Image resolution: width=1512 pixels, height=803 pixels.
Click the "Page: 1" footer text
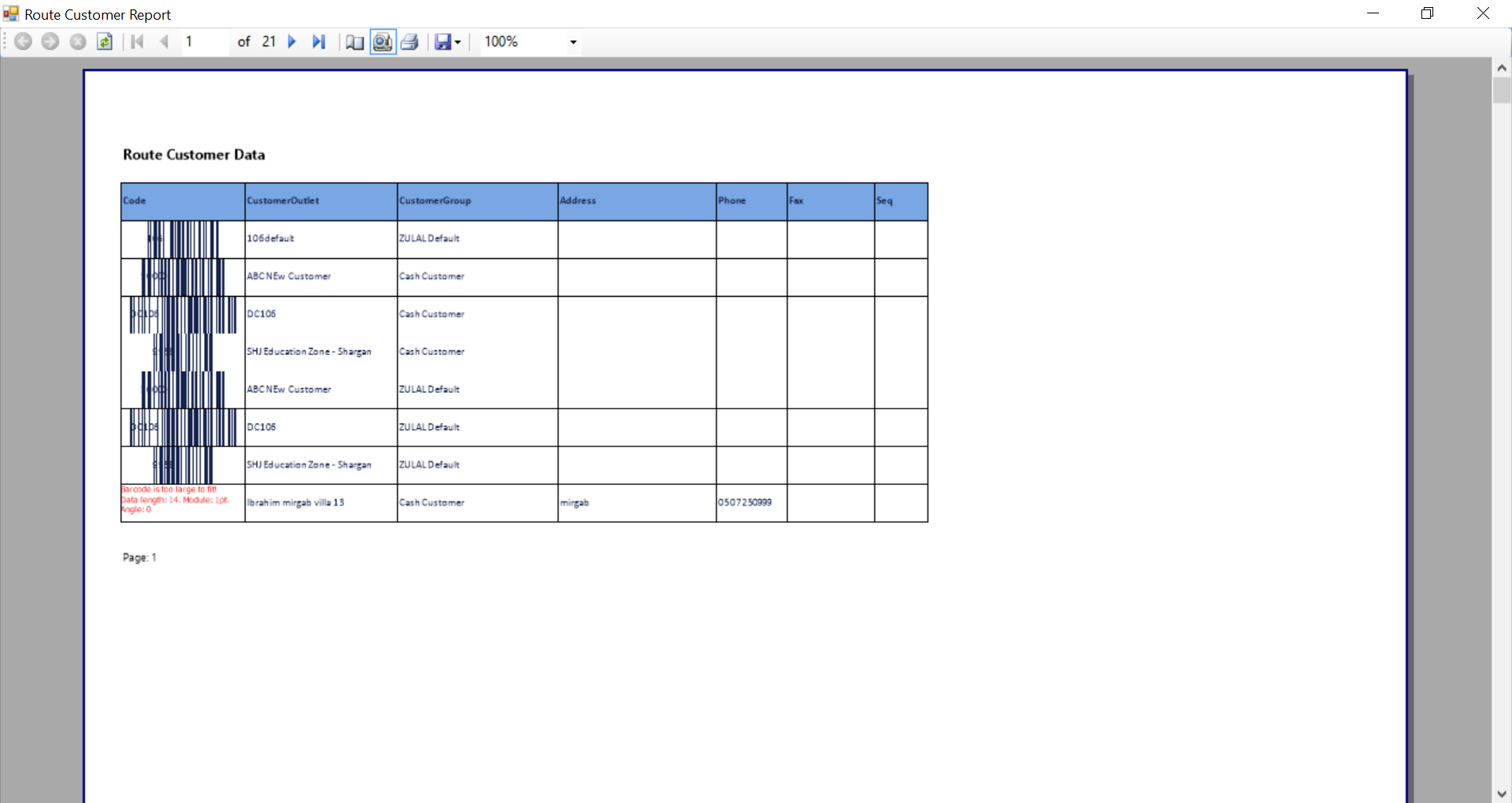[139, 557]
